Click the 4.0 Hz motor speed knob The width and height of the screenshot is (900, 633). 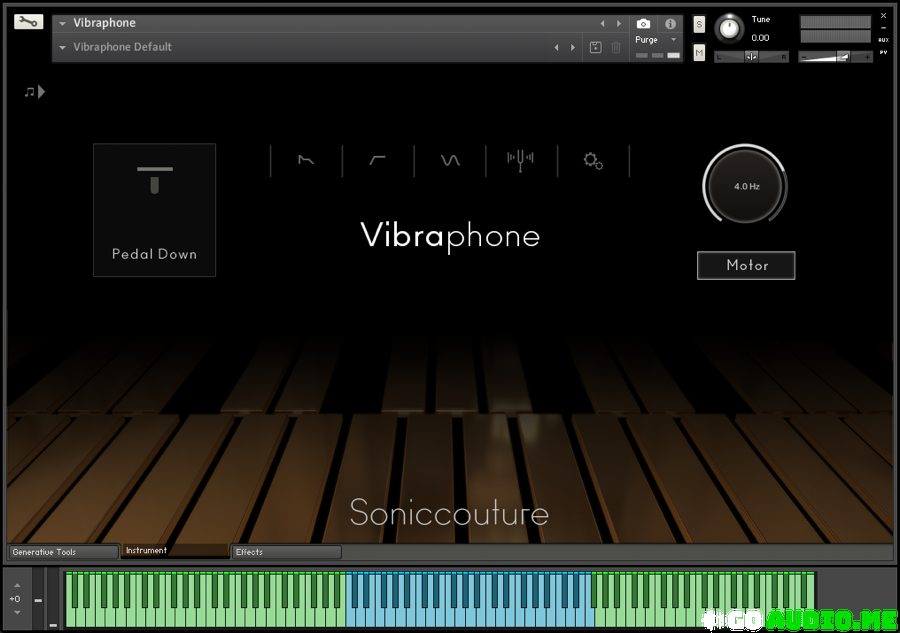[746, 187]
